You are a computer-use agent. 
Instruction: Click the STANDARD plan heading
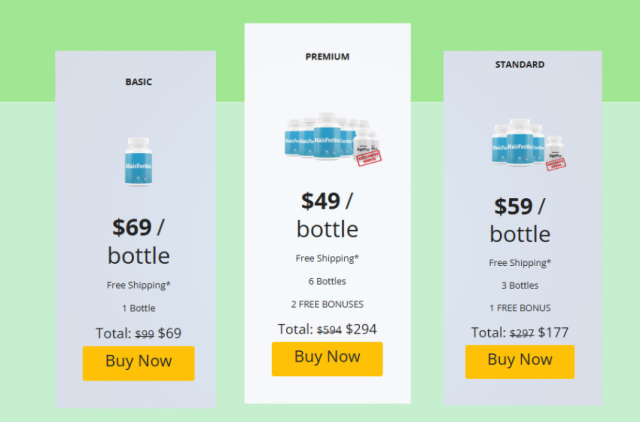click(520, 64)
